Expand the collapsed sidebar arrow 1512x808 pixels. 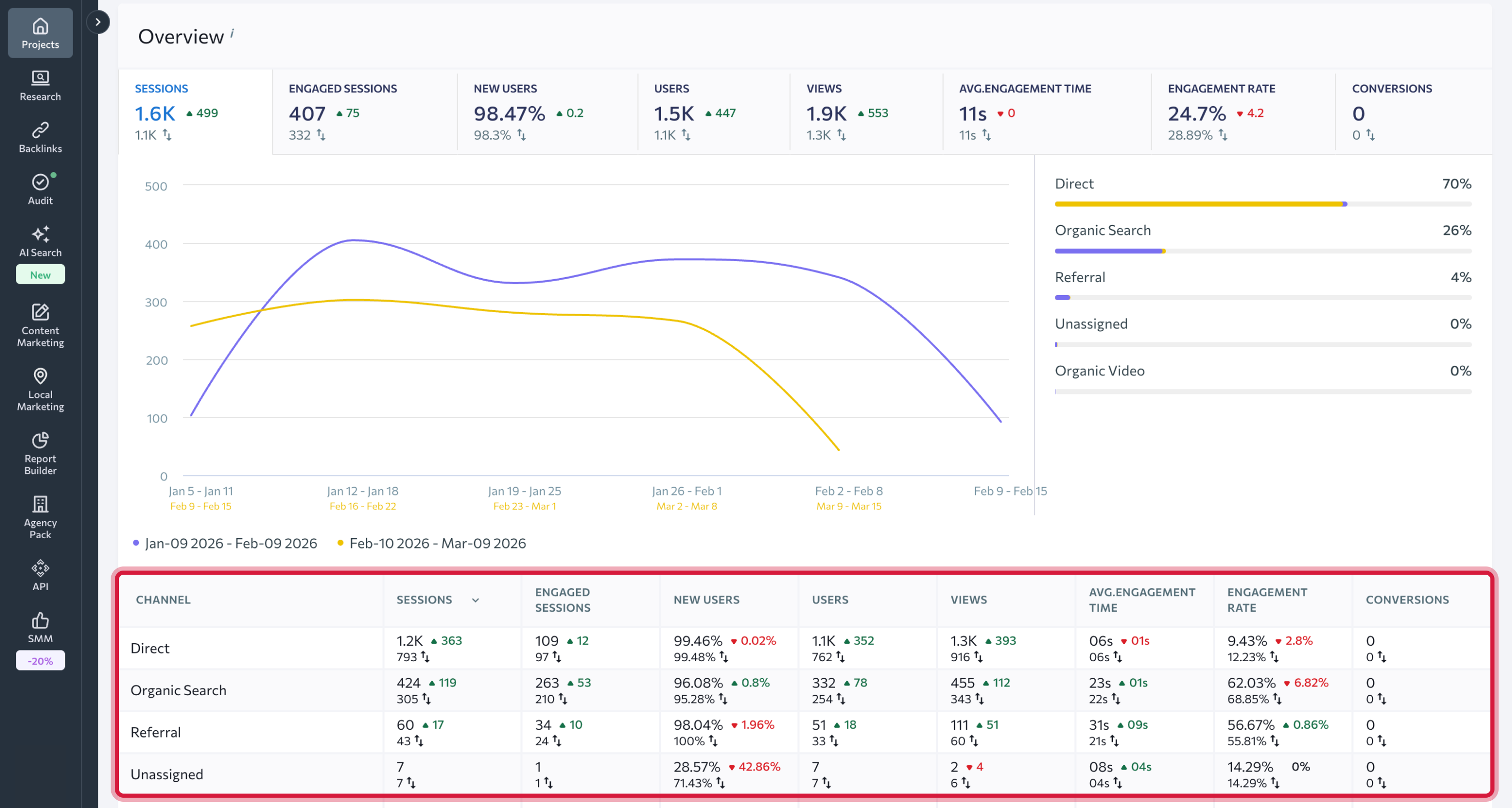click(98, 22)
